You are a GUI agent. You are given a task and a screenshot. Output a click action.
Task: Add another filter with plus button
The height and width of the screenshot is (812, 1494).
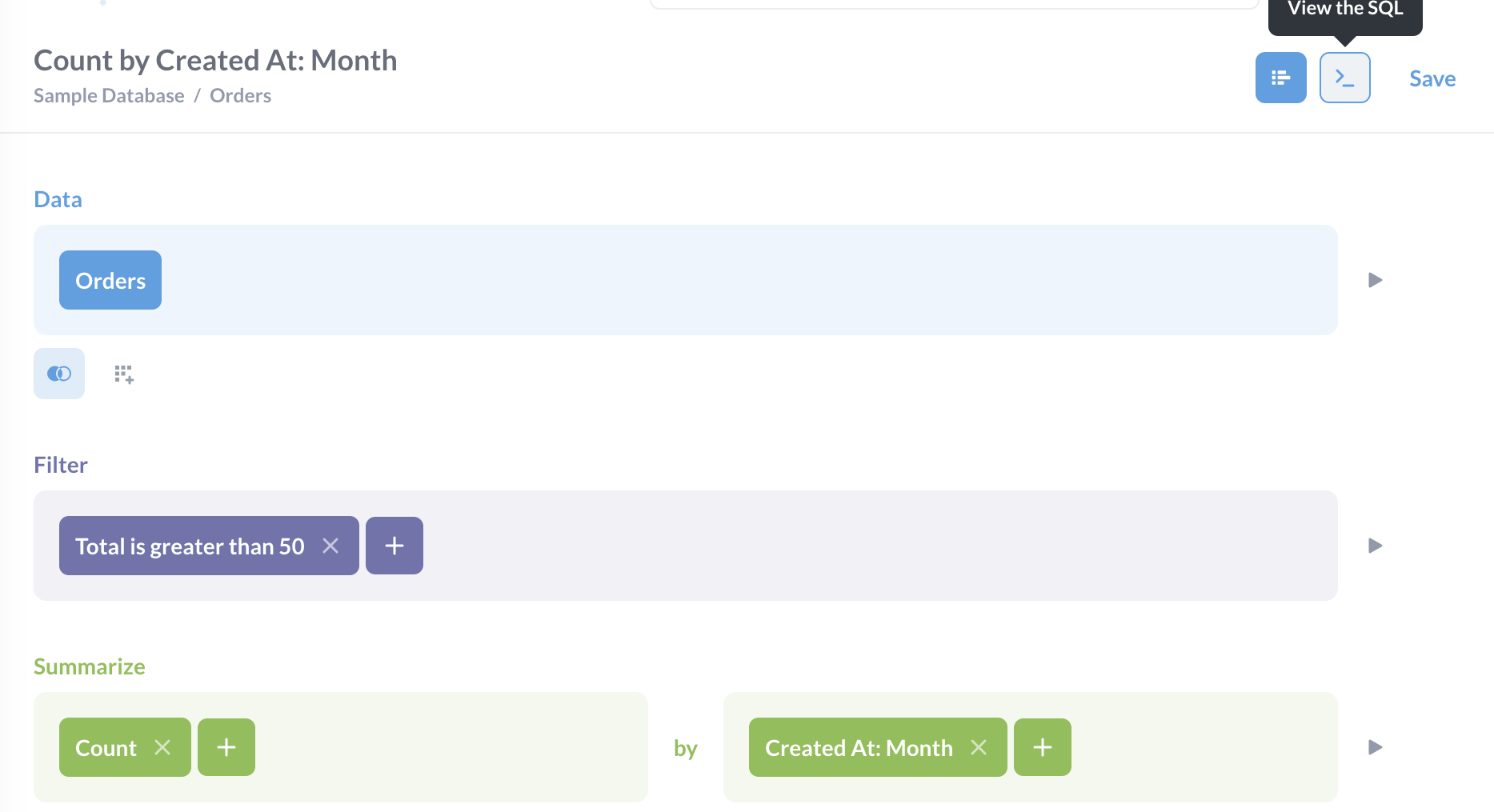[x=395, y=546]
